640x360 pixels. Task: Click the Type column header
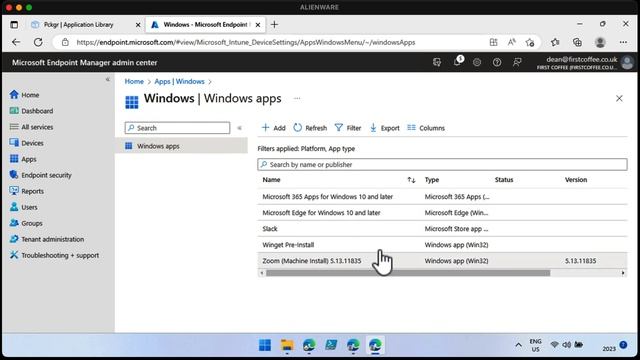(431, 180)
